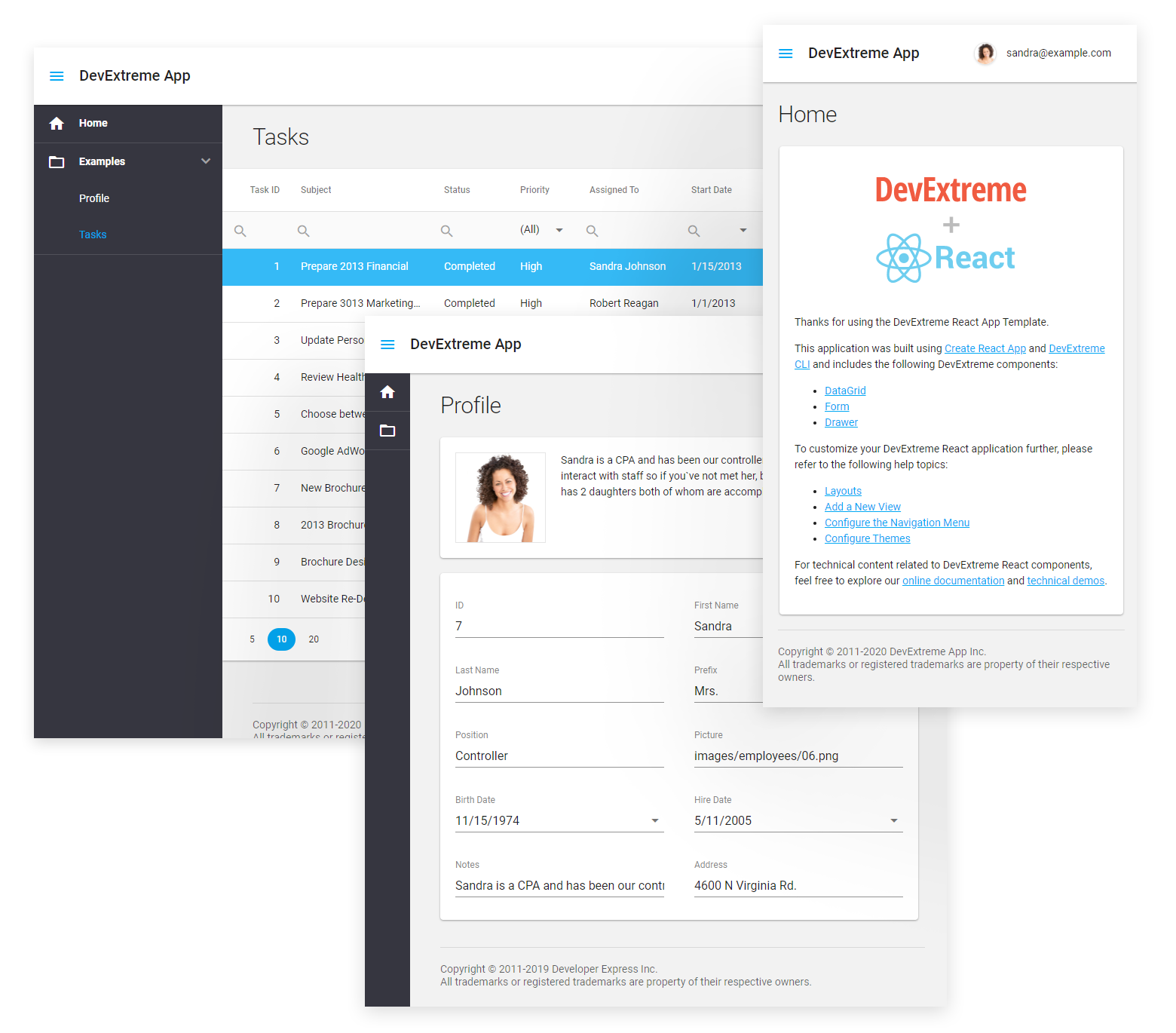
Task: Sort by the Priority column header
Action: point(534,190)
